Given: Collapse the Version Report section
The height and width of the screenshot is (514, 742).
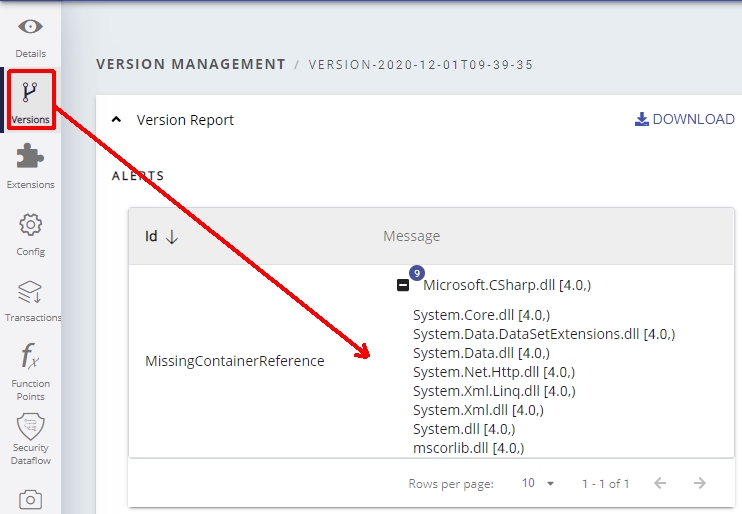Looking at the screenshot, I should [x=116, y=120].
